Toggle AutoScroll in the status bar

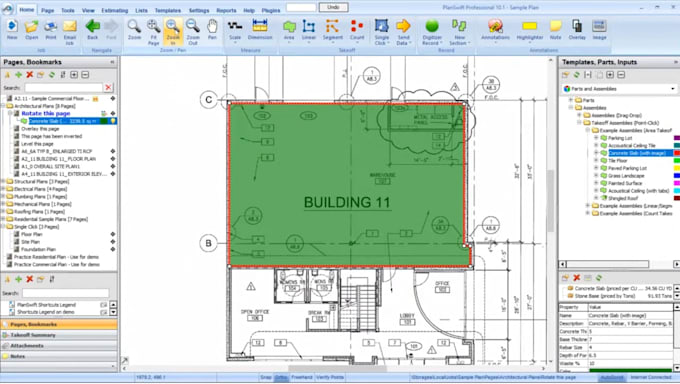coord(612,377)
